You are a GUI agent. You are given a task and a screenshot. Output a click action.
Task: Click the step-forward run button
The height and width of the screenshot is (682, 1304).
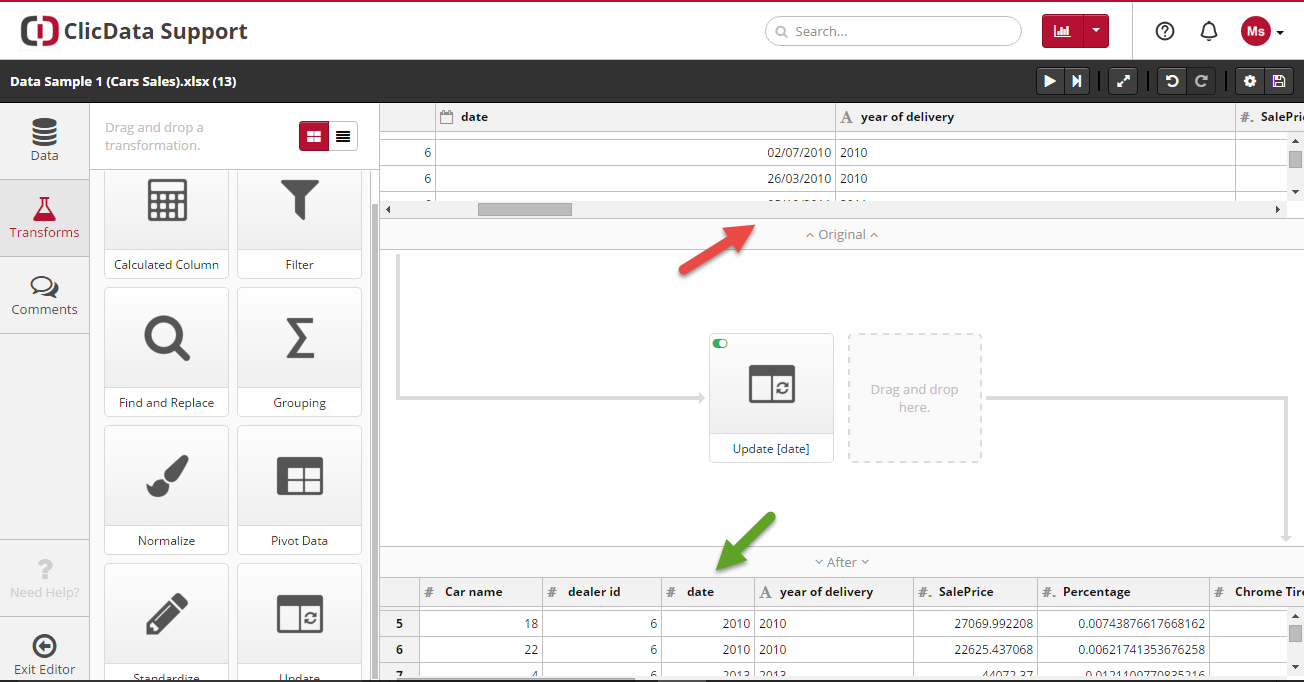1076,81
